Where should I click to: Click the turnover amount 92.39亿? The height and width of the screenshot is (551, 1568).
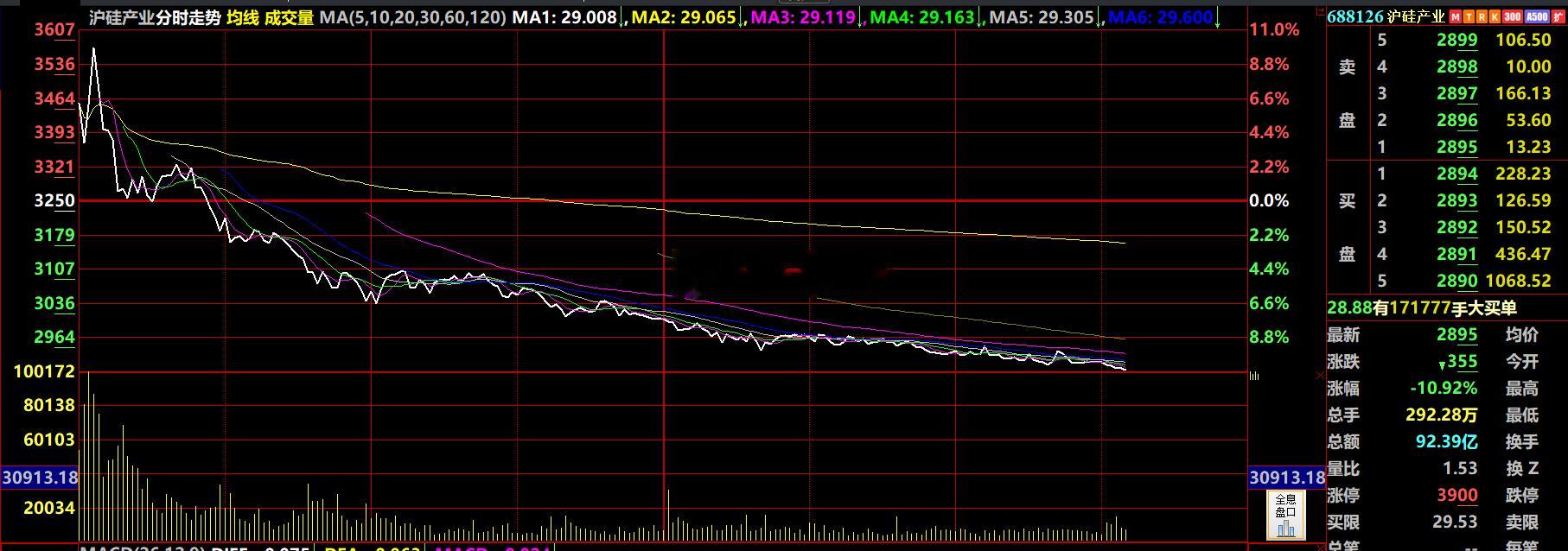tap(1446, 441)
